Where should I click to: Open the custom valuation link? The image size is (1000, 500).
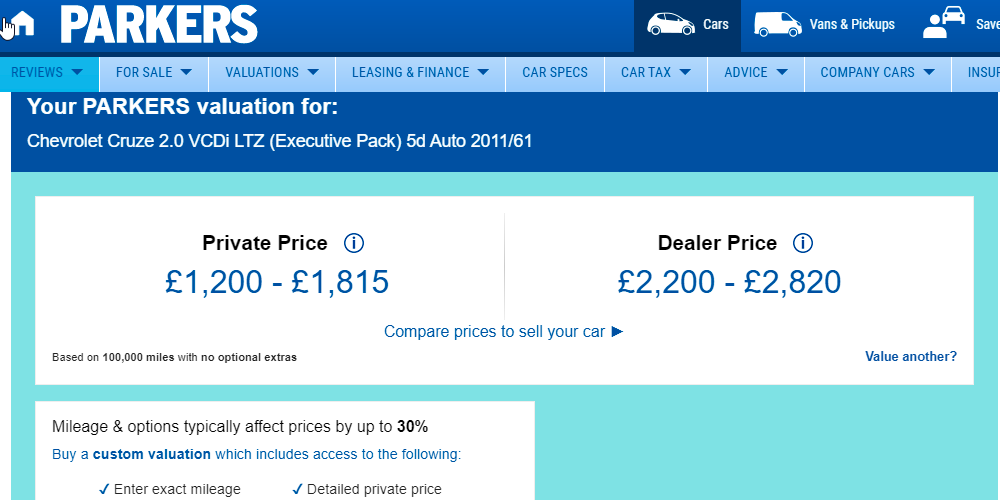(152, 454)
